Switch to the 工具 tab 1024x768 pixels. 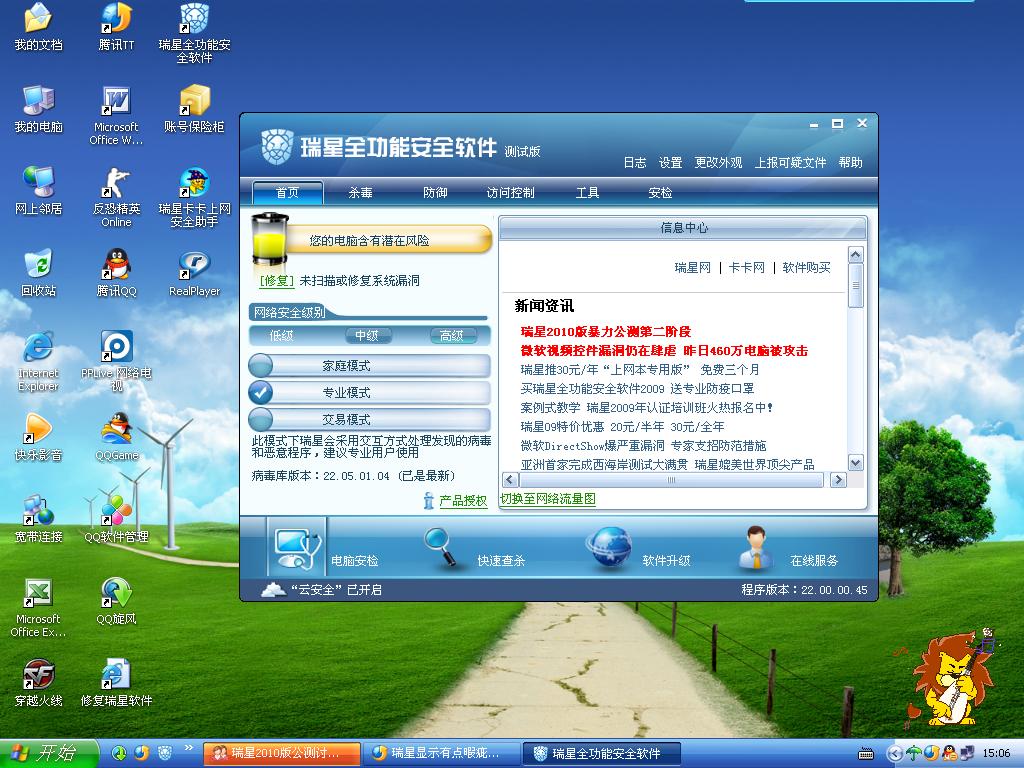point(587,193)
